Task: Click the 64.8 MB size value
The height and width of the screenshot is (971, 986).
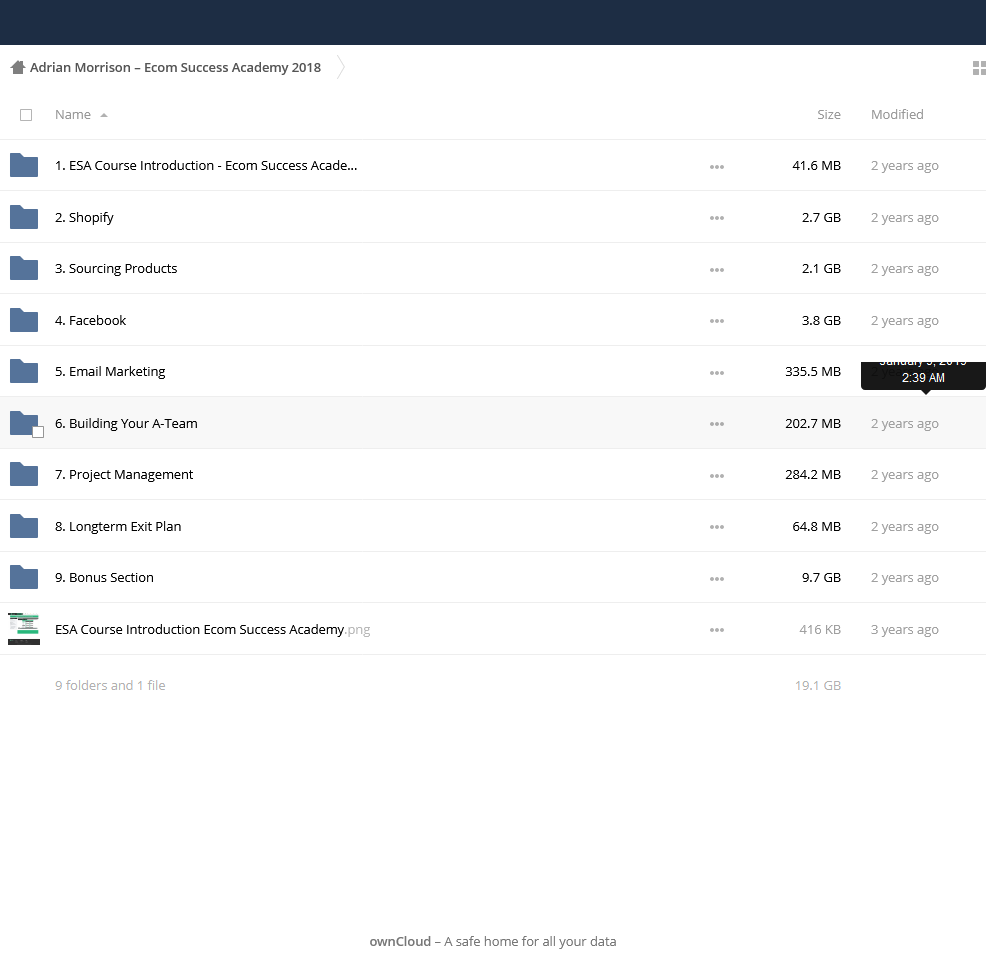Action: (816, 526)
